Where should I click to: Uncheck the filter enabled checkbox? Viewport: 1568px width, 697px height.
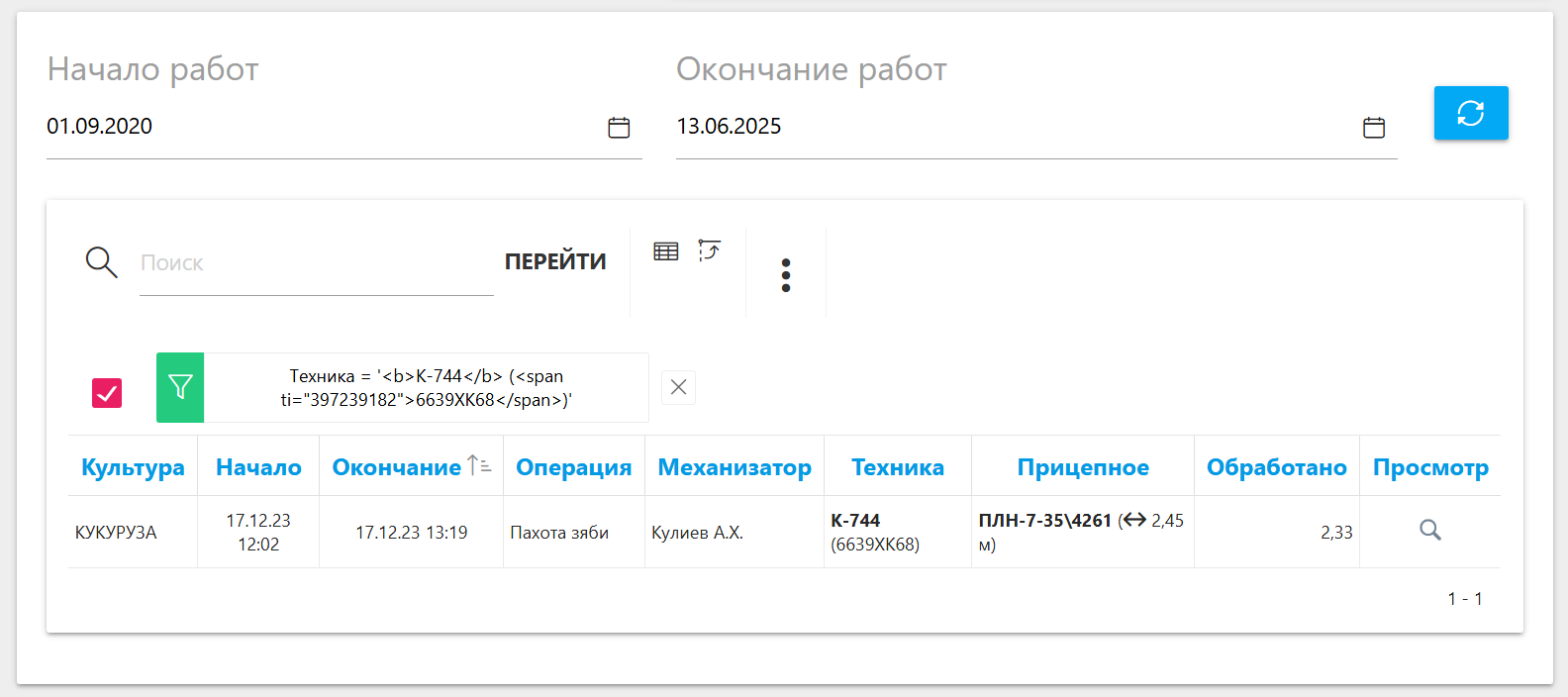[107, 393]
